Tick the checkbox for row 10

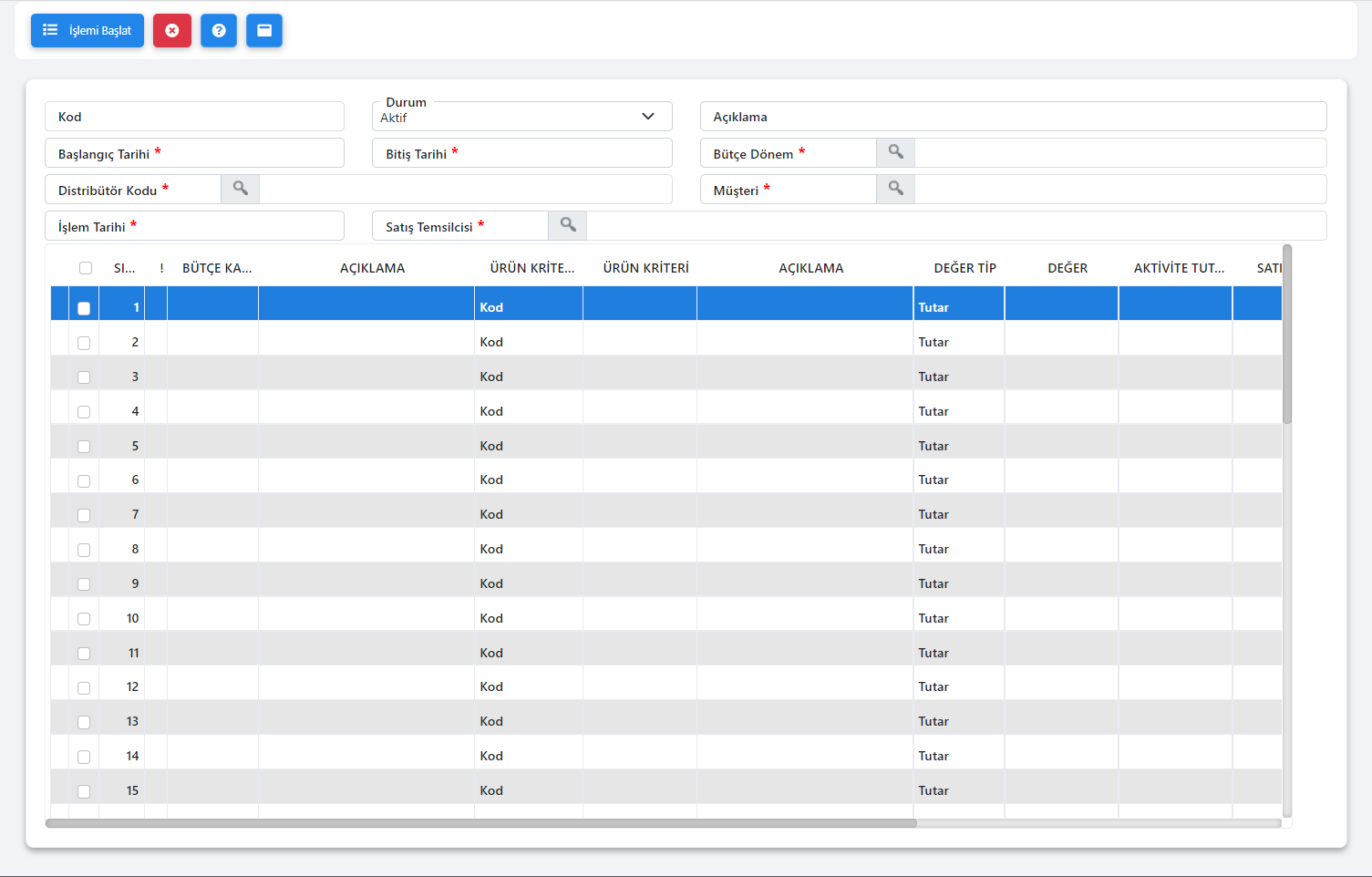(x=84, y=619)
